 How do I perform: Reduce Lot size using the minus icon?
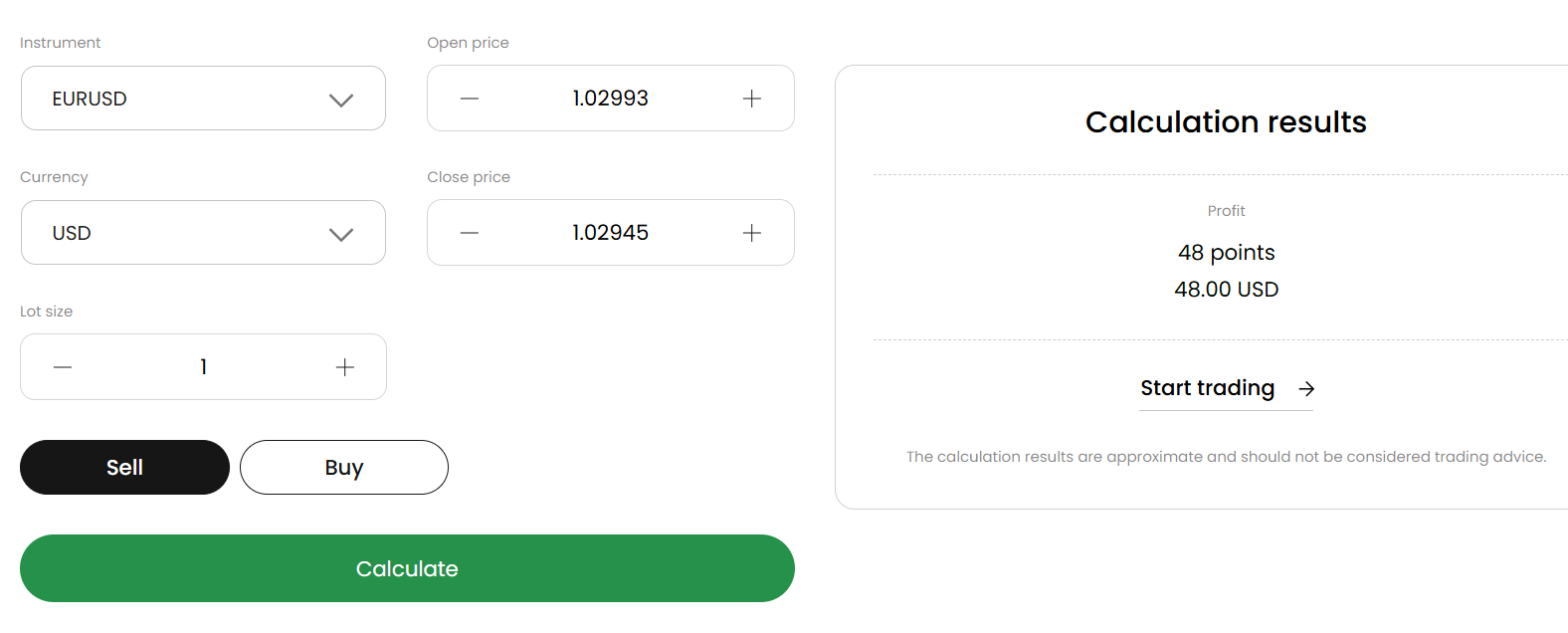click(63, 367)
